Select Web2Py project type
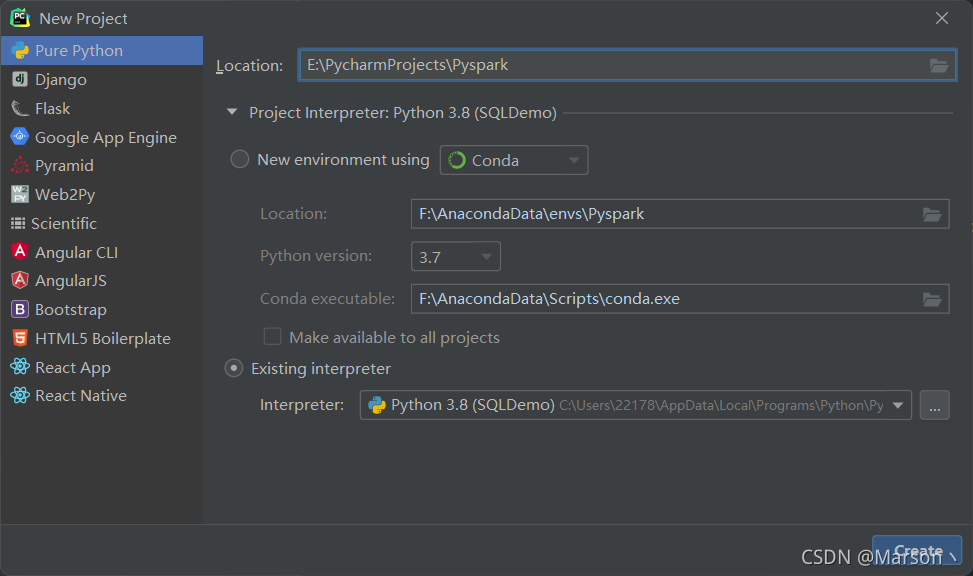 (102, 194)
